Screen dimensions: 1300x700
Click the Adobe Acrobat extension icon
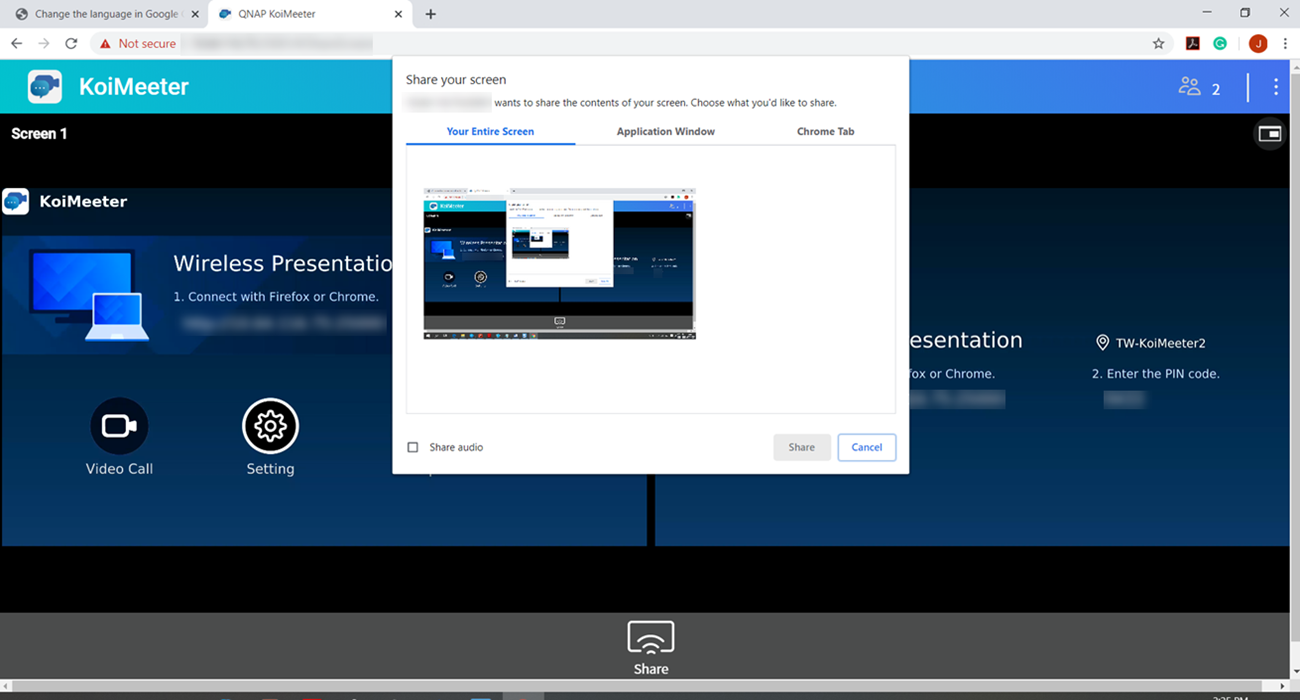click(x=1192, y=43)
